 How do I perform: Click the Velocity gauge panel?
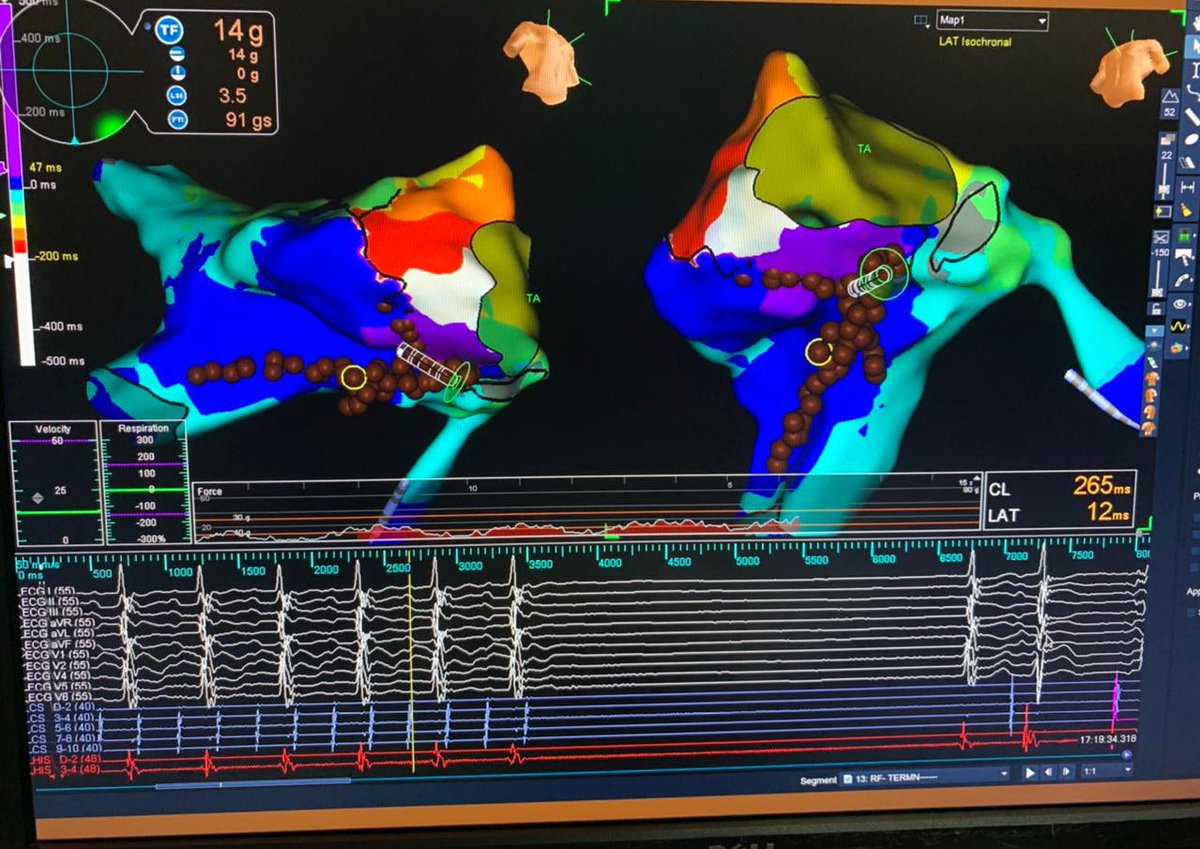tap(53, 483)
